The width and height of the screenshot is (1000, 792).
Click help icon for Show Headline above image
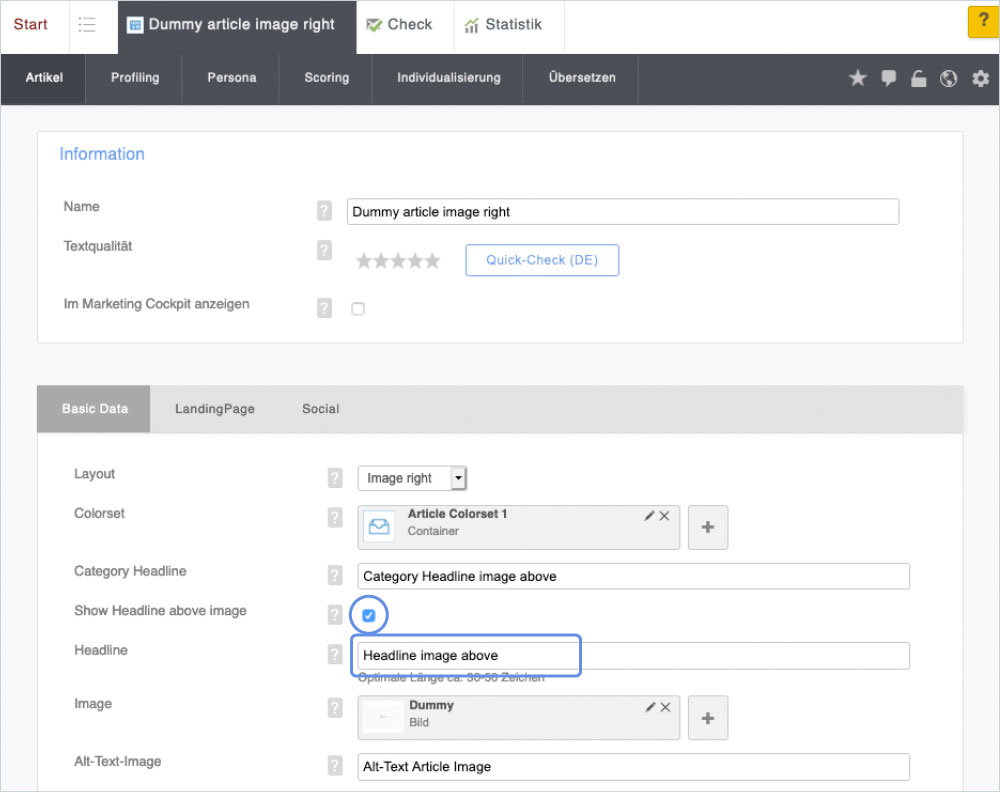[x=335, y=615]
